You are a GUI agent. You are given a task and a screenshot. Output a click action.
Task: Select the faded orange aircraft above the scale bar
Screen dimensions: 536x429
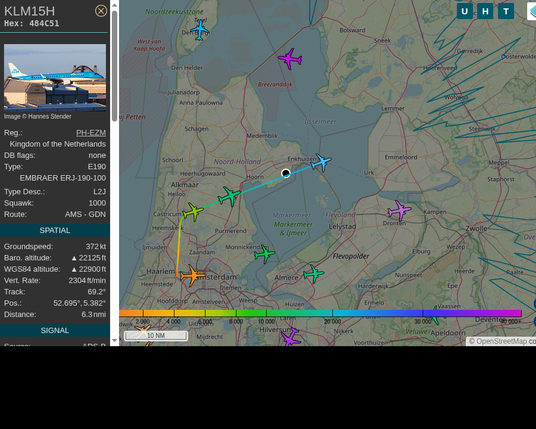(x=143, y=331)
